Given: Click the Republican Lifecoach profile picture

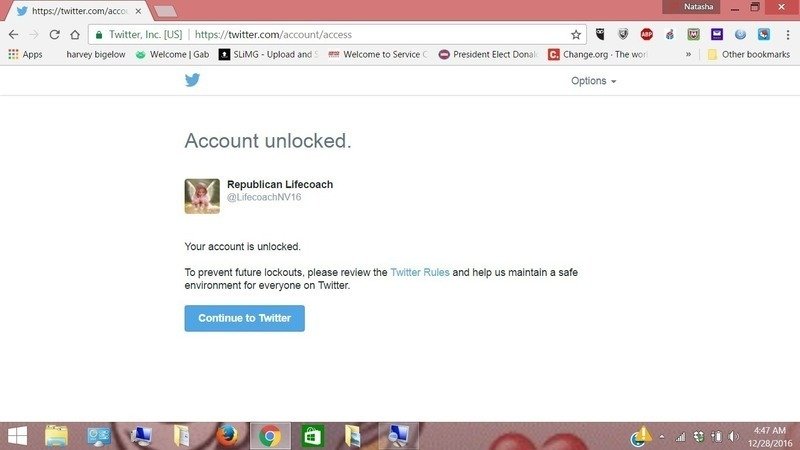Looking at the screenshot, I should click(202, 196).
